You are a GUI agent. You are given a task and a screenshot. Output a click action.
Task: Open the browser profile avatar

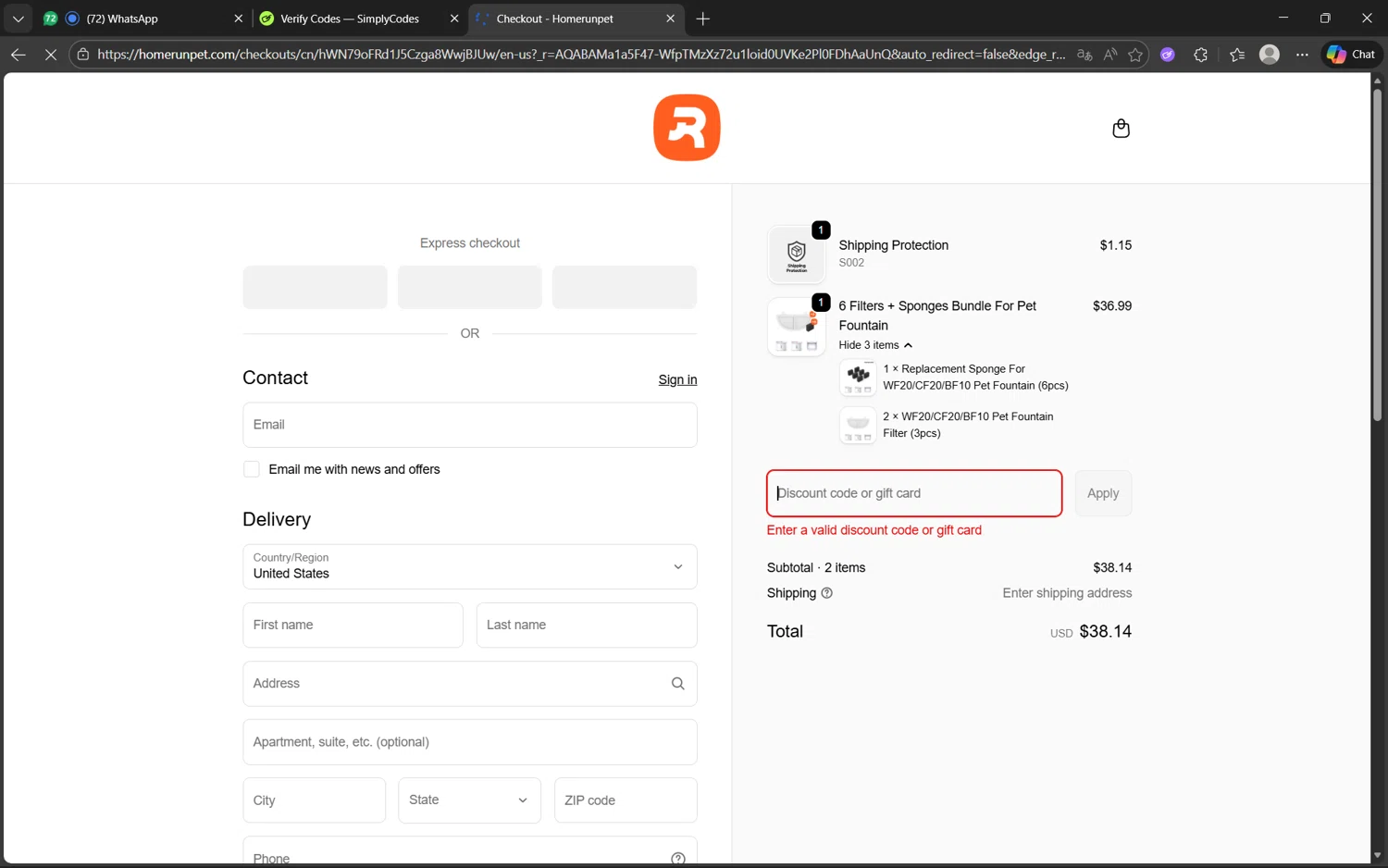(x=1270, y=55)
